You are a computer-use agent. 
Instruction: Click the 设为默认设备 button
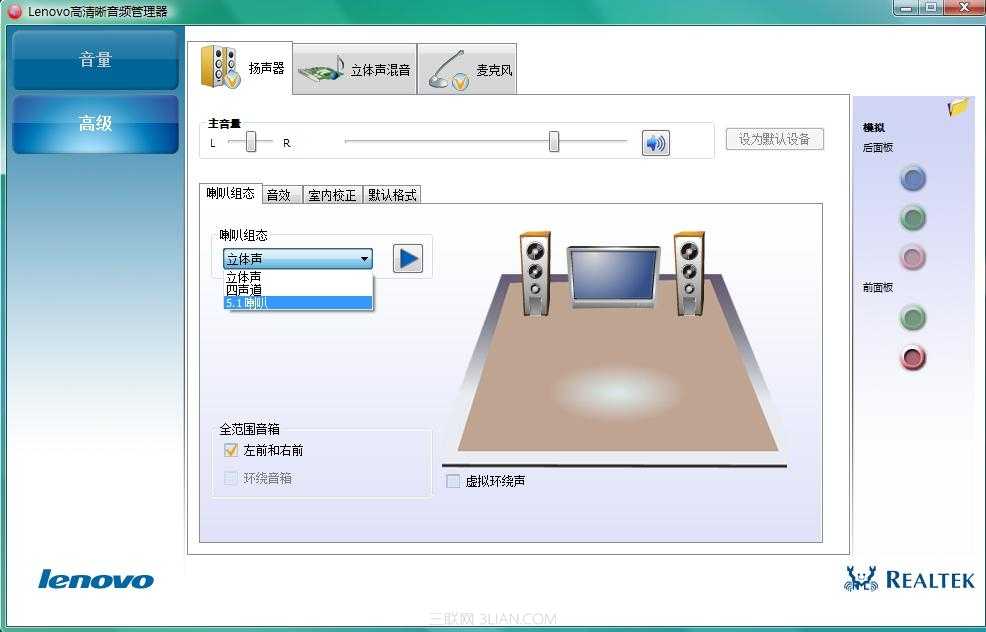774,139
